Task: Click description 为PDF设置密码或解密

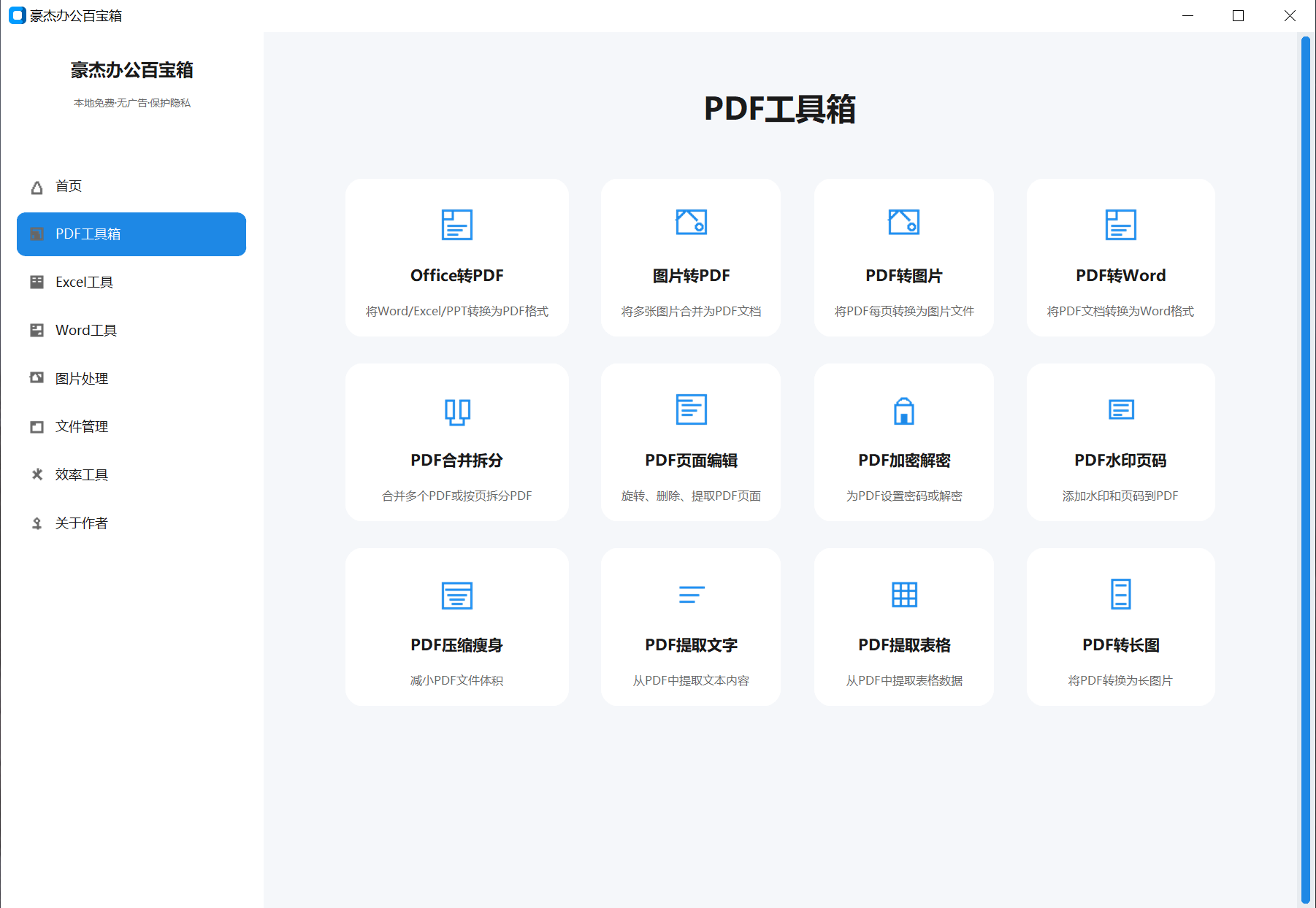Action: pos(903,496)
